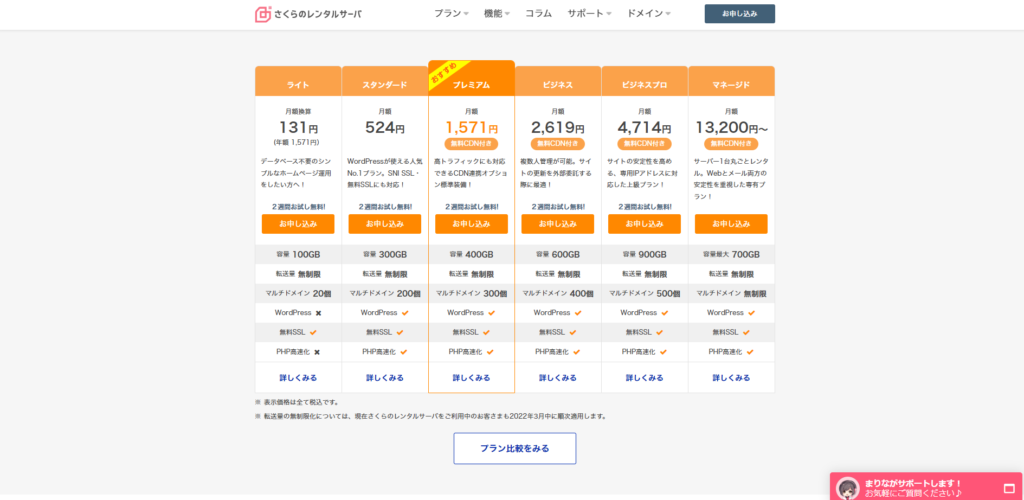Open 詳しくみる for the ビジネスプロ plan

[645, 378]
